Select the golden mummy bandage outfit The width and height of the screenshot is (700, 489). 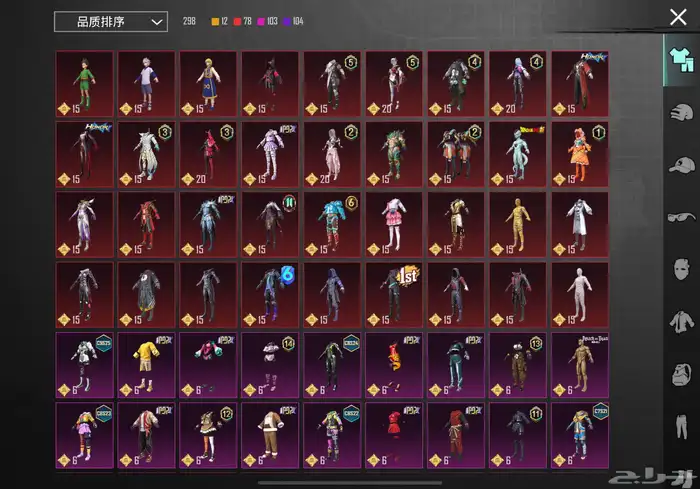click(x=518, y=224)
